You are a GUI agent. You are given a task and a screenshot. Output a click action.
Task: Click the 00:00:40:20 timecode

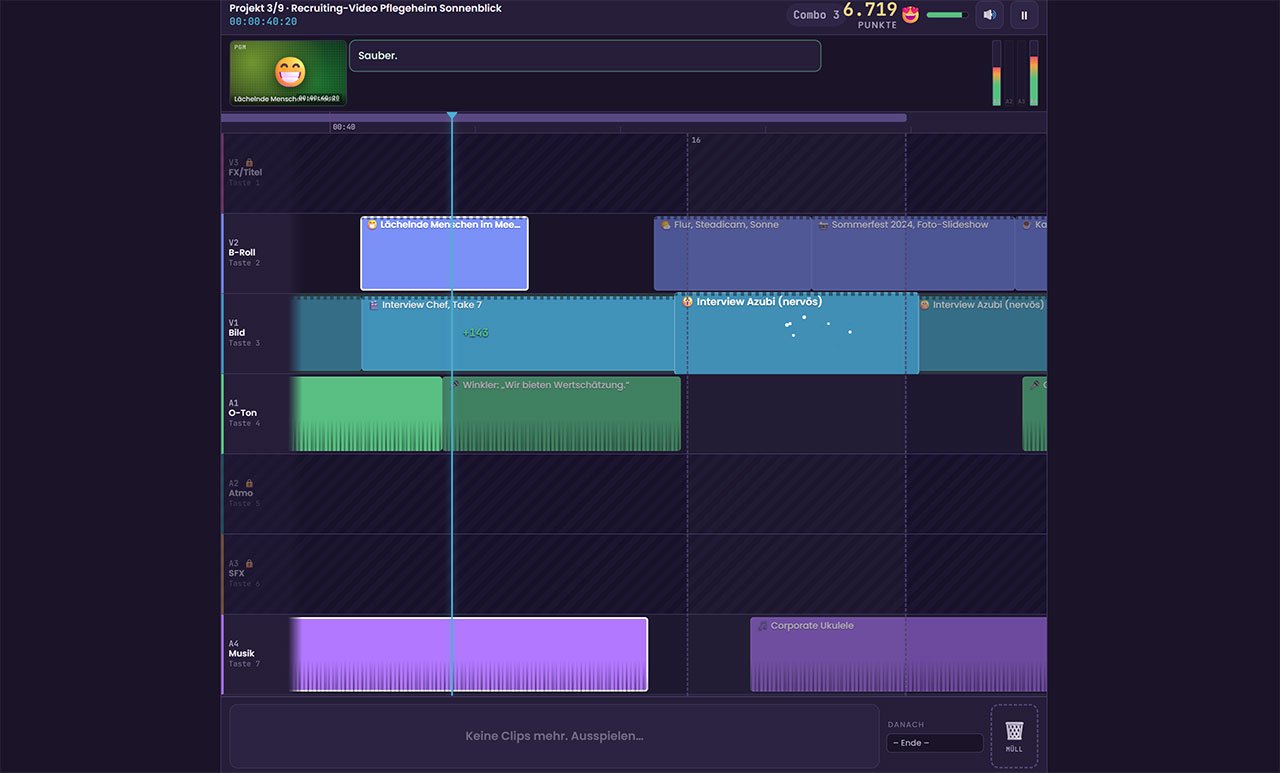coord(263,21)
